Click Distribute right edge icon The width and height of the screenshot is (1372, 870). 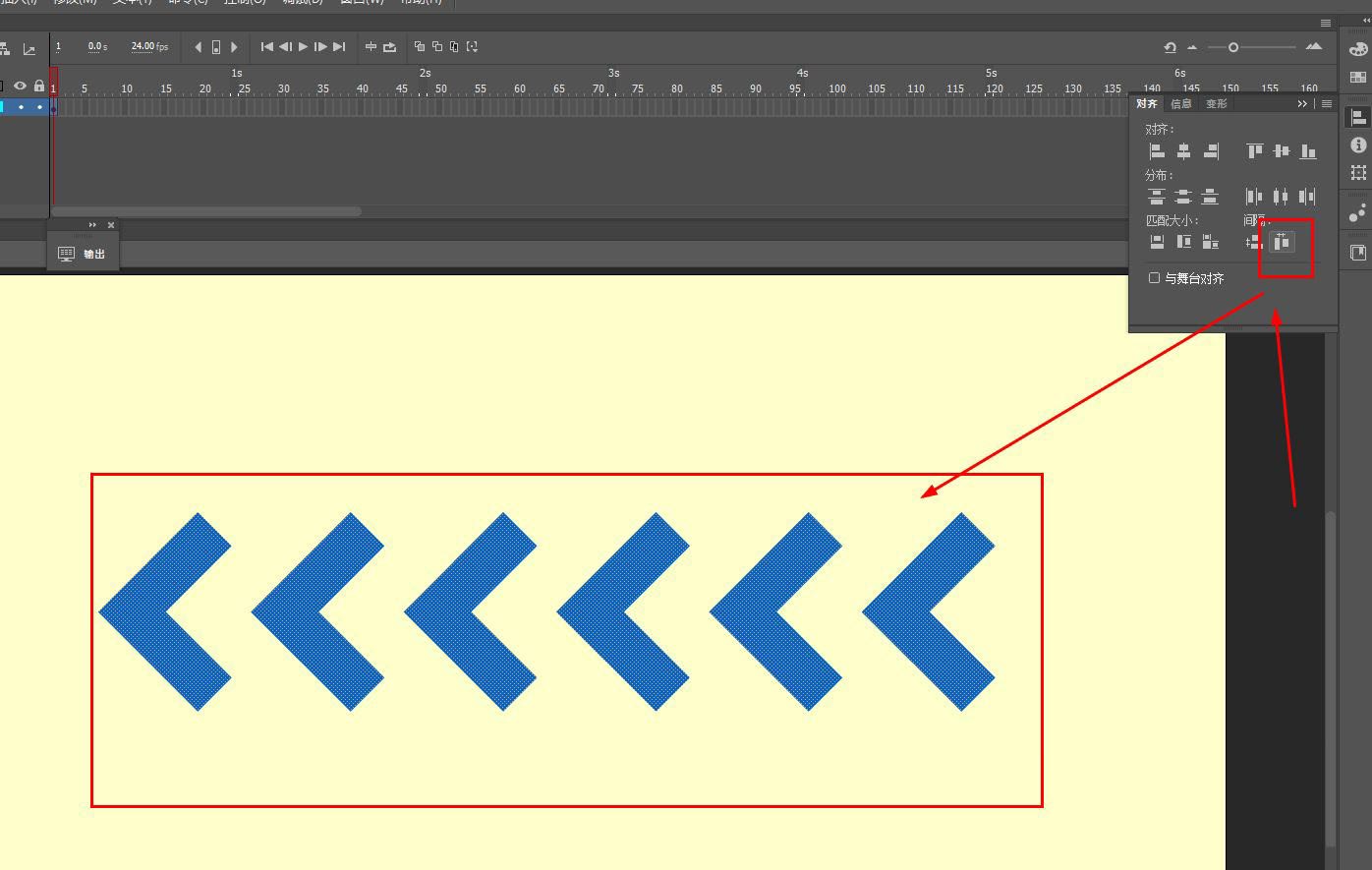click(x=1306, y=197)
